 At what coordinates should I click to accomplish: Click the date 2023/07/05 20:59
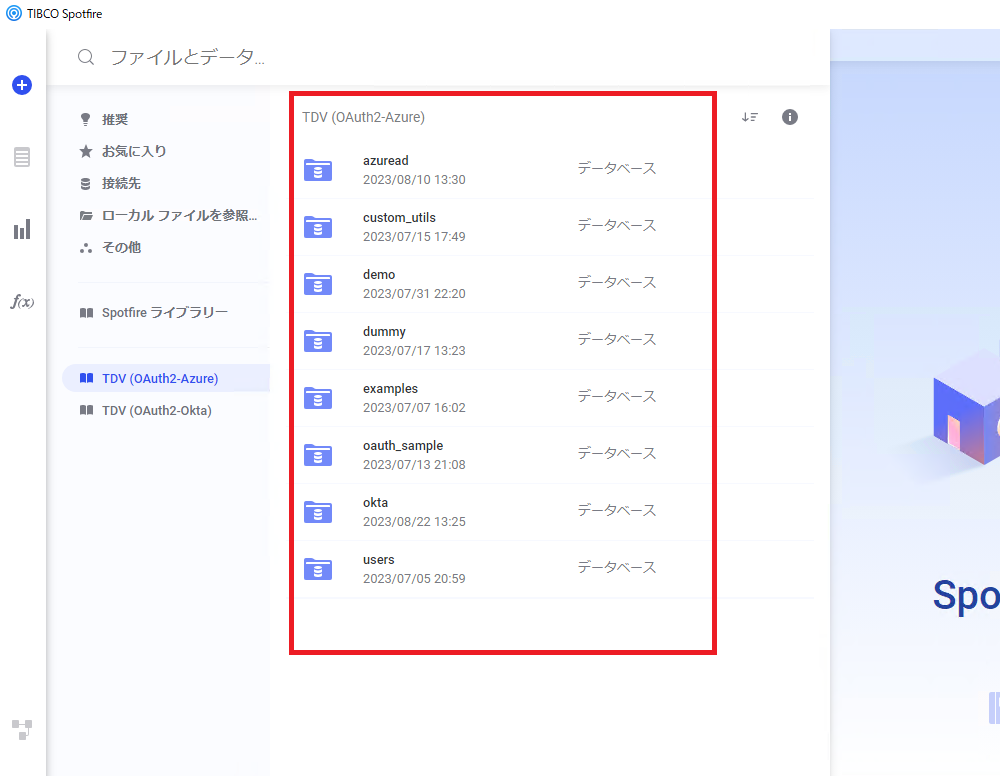point(415,579)
